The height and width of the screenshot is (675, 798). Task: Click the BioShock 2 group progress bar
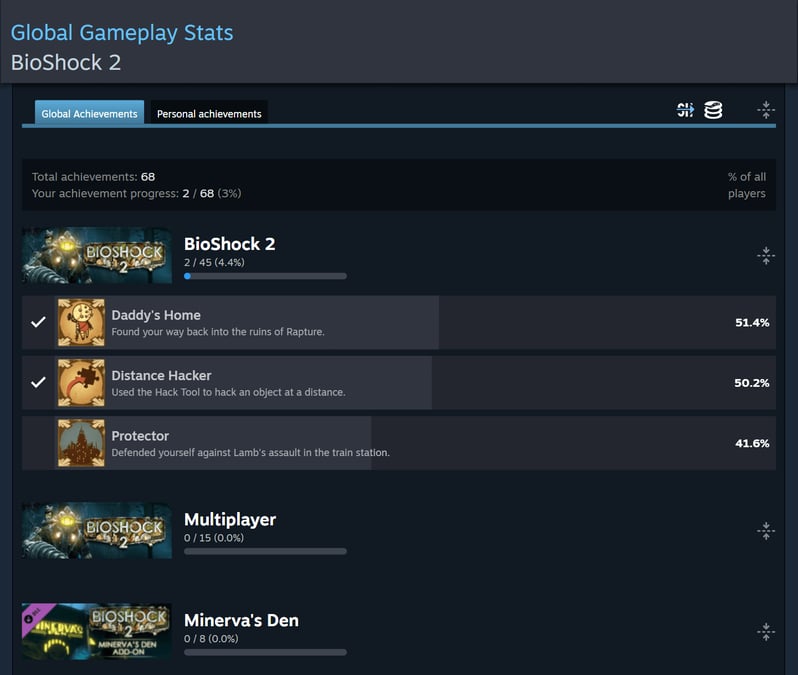click(265, 276)
